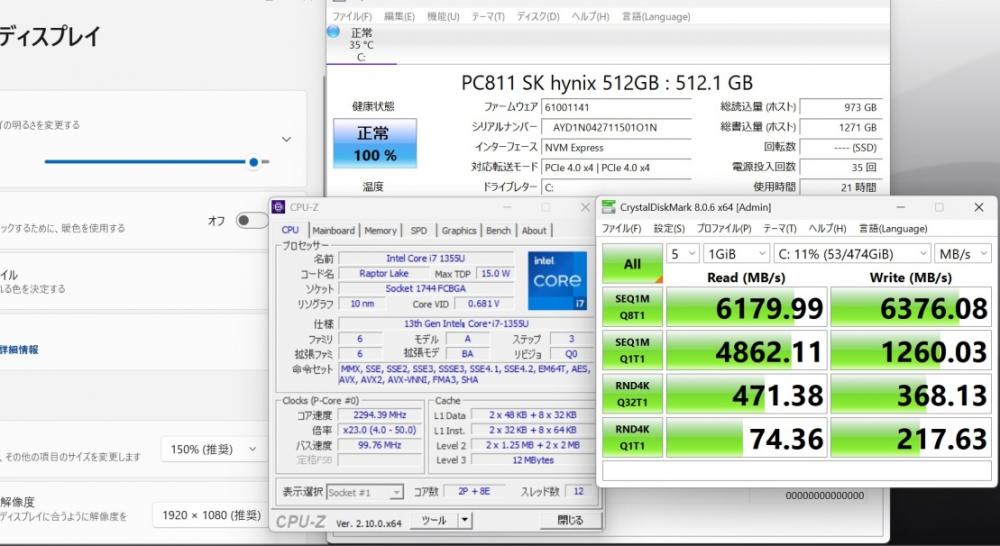Click the Intel Core i7 1355U name field
Viewport: 1000px width, 546px height.
pos(425,258)
